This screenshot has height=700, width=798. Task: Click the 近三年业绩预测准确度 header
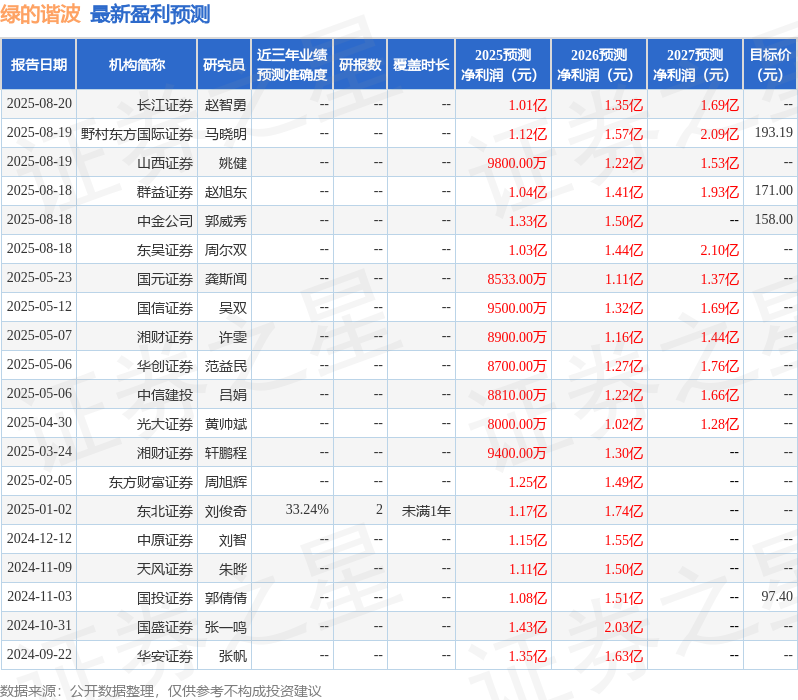click(292, 65)
